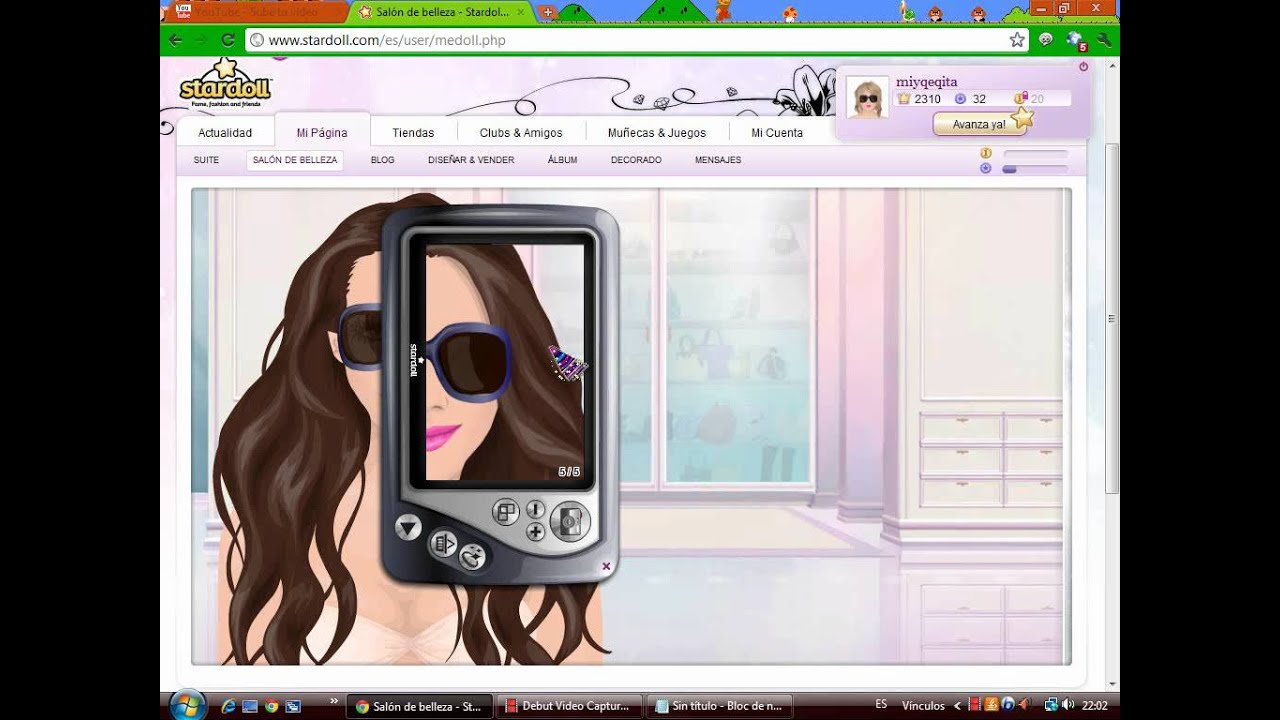Viewport: 1280px width, 720px height.
Task: Open Chrome wrench settings menu
Action: [x=1104, y=40]
